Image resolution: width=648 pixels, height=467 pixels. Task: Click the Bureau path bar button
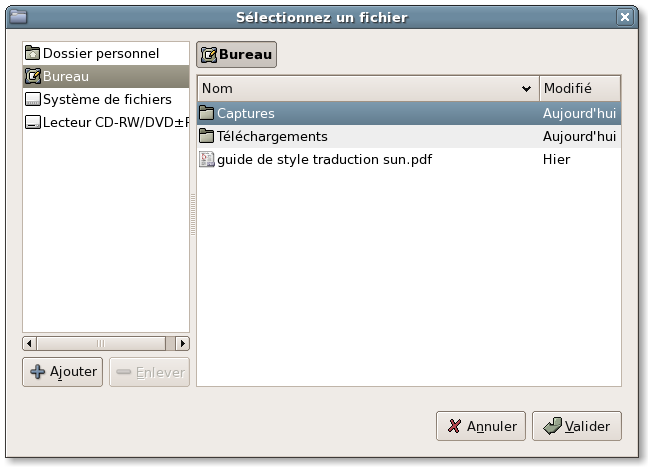pyautogui.click(x=237, y=55)
